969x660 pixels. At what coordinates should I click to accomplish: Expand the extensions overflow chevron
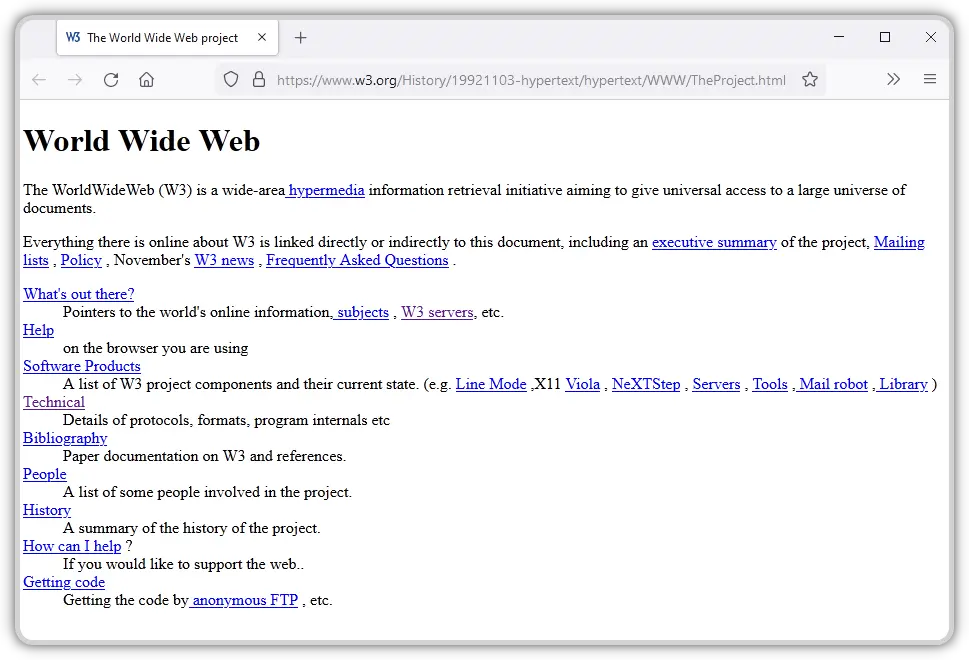[x=893, y=79]
